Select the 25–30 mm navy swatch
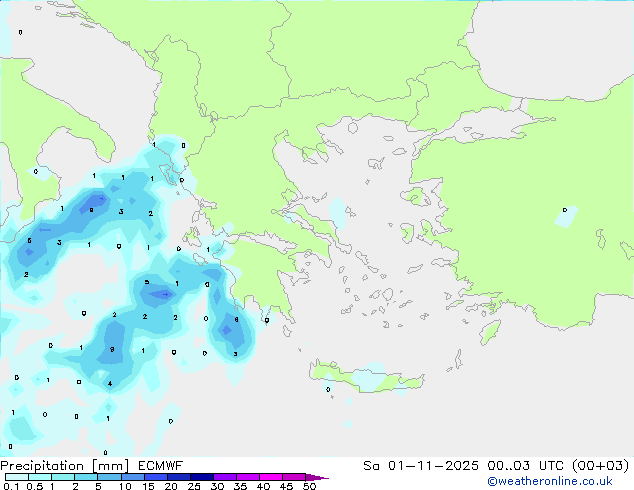This screenshot has width=634, height=490. point(202,477)
